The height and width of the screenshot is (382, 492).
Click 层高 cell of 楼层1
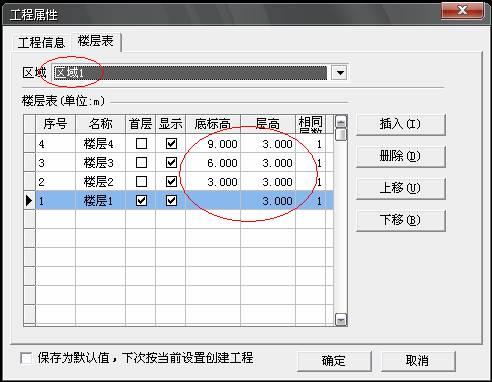point(268,201)
